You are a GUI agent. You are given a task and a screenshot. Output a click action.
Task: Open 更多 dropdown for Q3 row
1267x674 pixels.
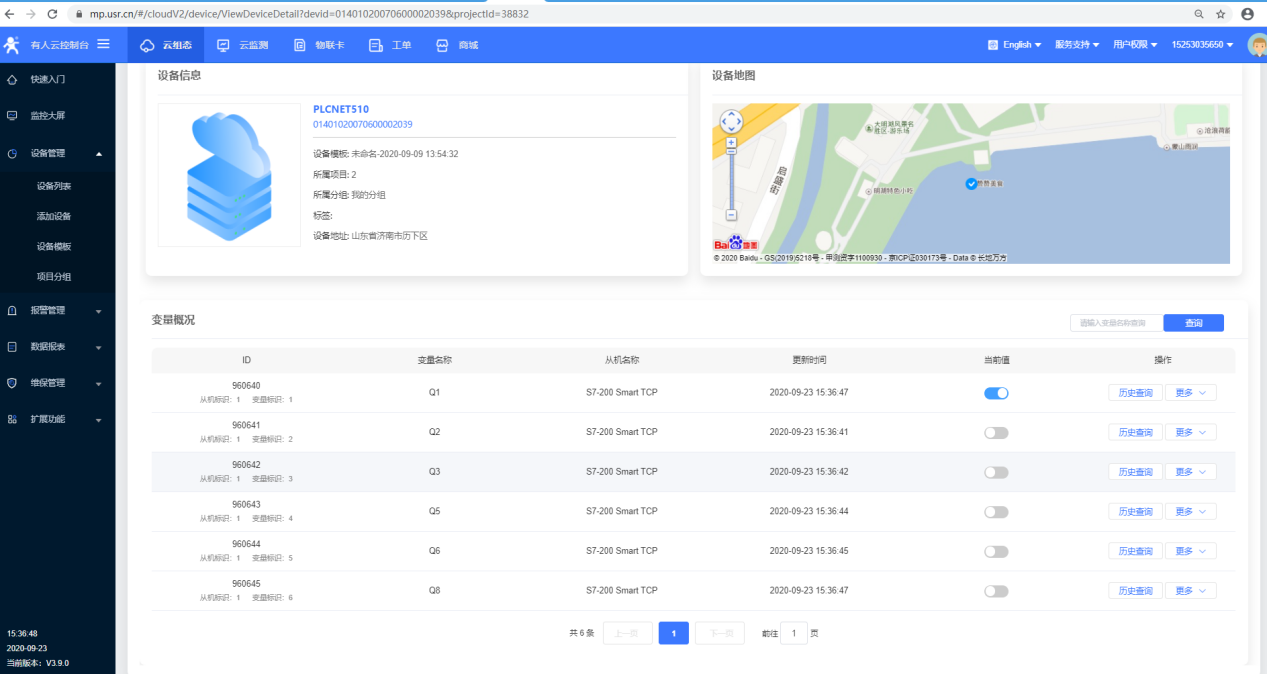(1190, 472)
